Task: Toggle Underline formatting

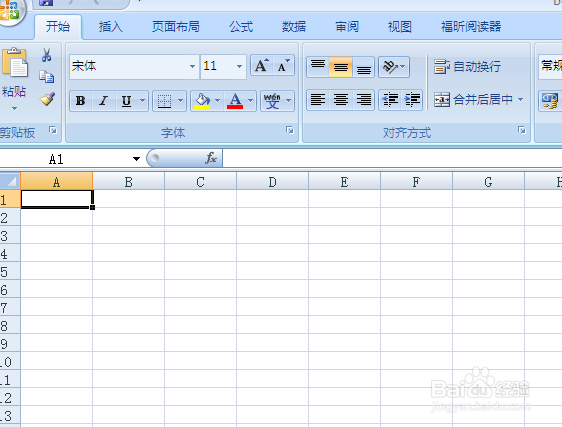Action: click(x=126, y=101)
